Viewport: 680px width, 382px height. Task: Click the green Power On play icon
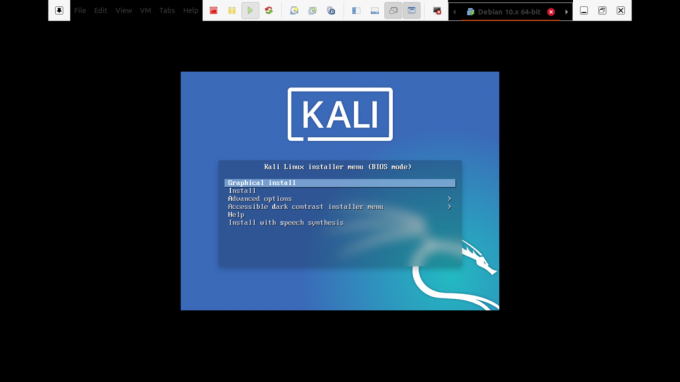[250, 10]
